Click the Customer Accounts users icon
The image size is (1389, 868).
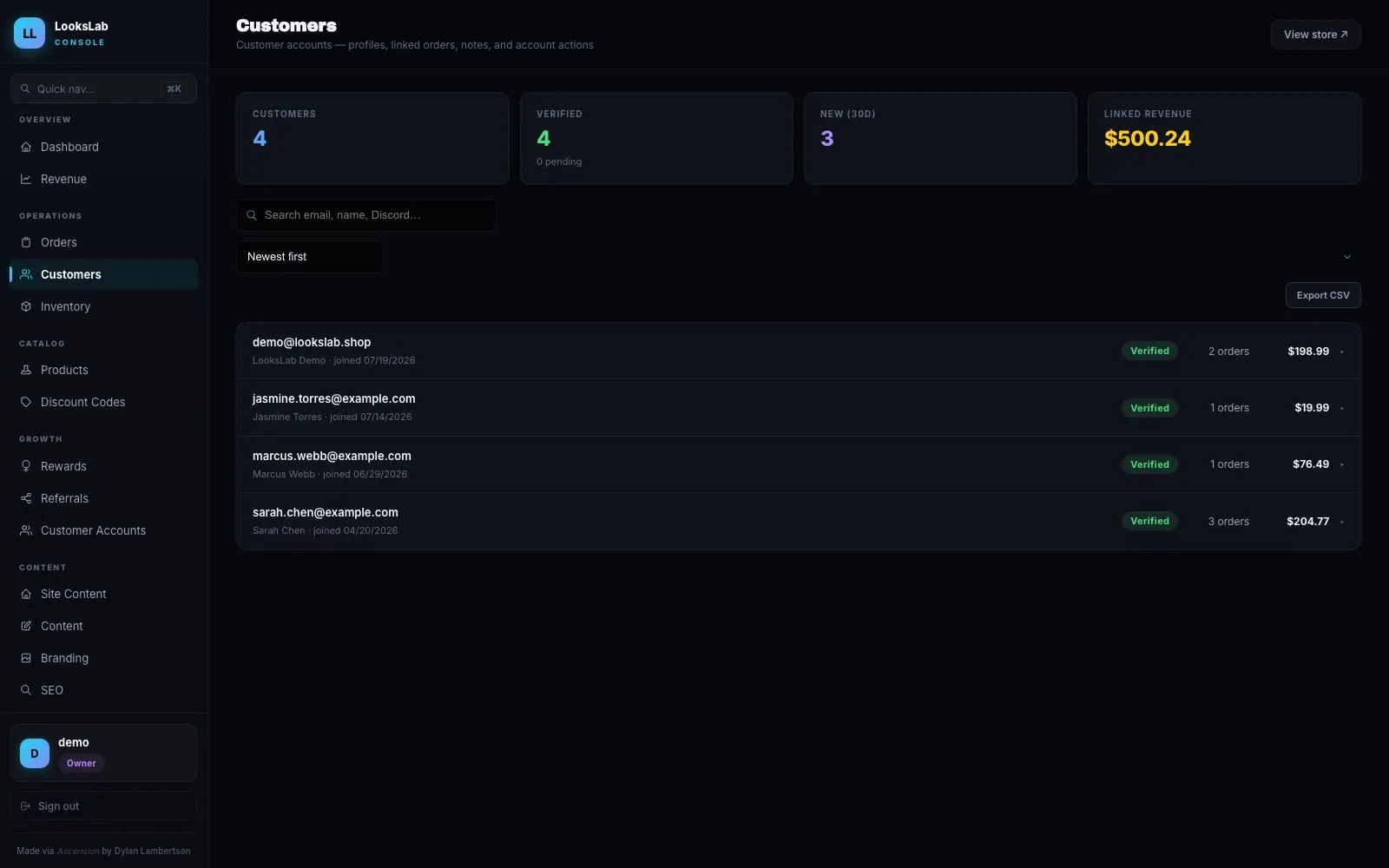[x=26, y=530]
